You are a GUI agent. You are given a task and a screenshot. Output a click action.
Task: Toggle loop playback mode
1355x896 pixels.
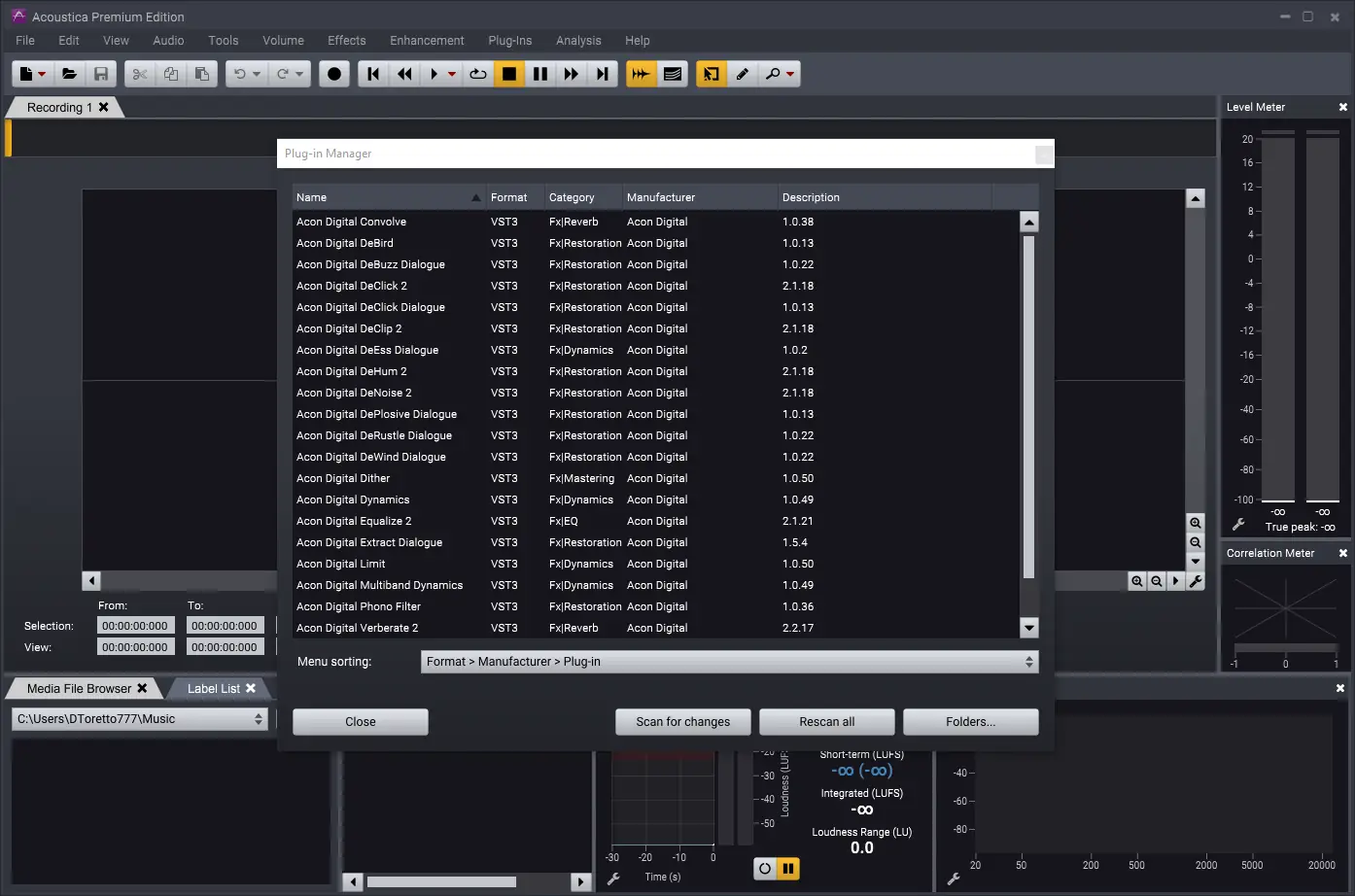pos(478,74)
